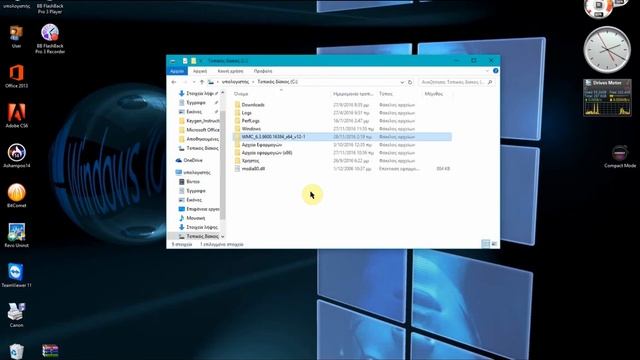
Task: Expand the ribbon with chevron
Action: point(487,71)
